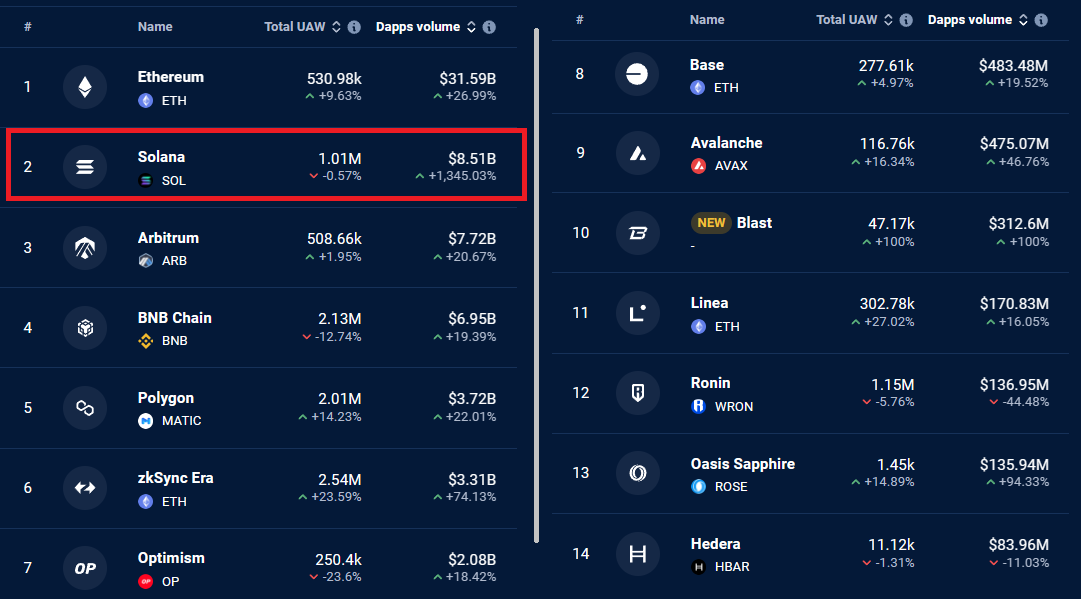Image resolution: width=1081 pixels, height=599 pixels.
Task: Click info icon next to left Total UAW
Action: tap(354, 27)
